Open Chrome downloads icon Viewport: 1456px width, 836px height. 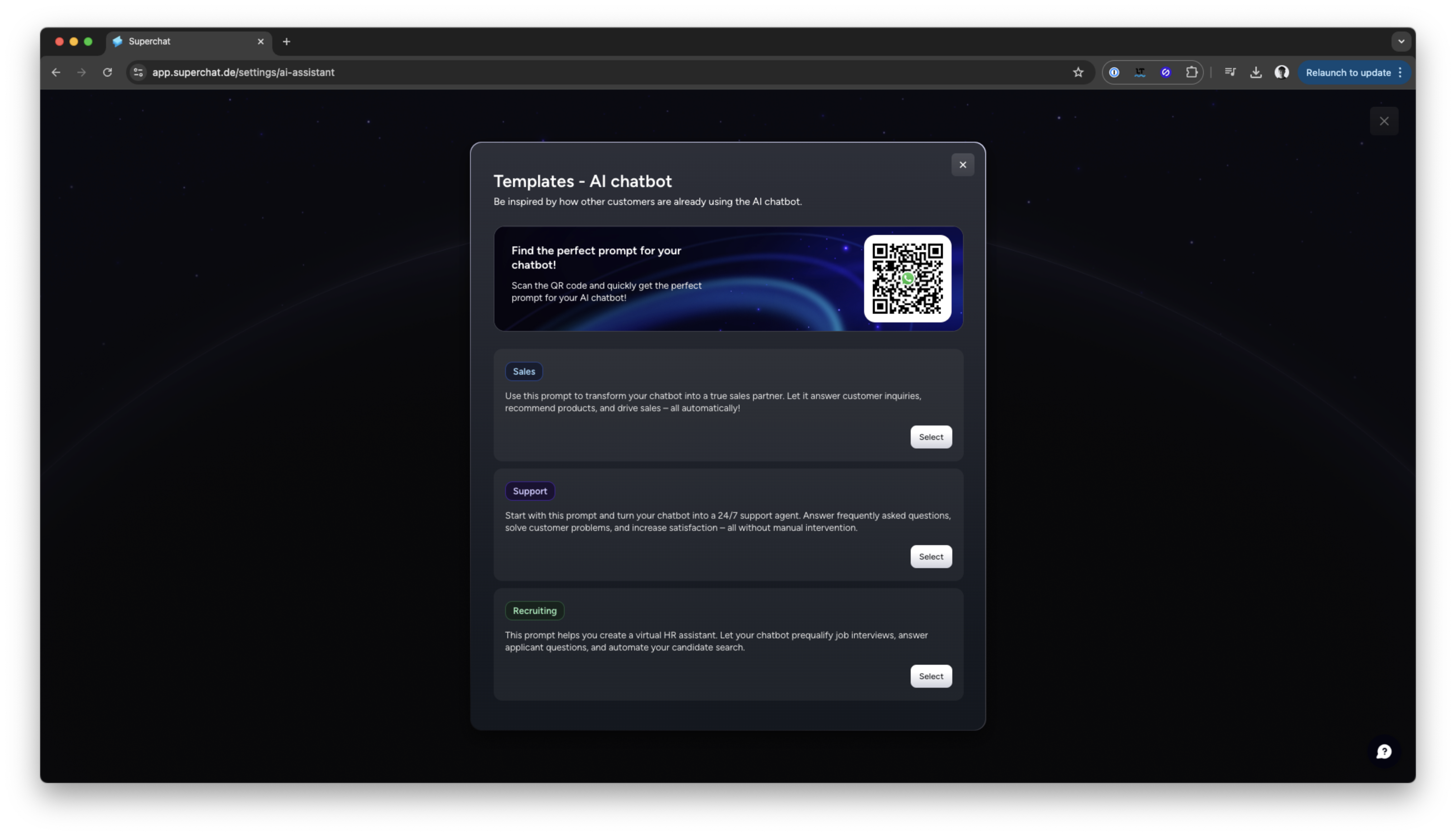point(1256,72)
